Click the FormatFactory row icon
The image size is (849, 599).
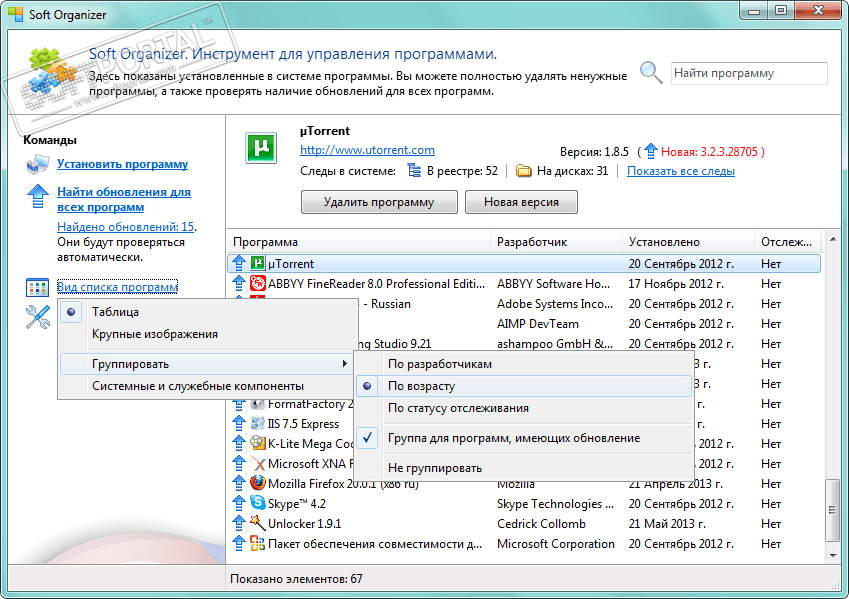(258, 404)
